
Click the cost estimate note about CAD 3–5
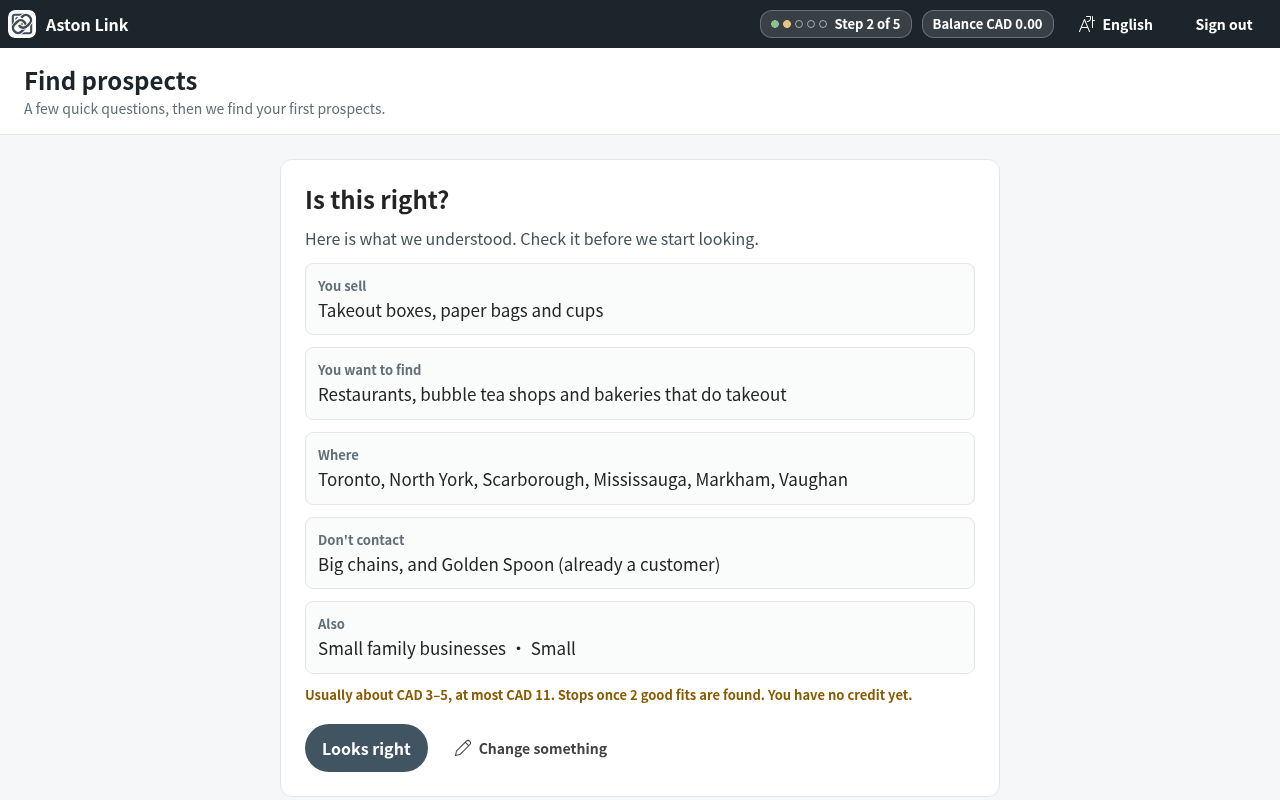[x=608, y=694]
